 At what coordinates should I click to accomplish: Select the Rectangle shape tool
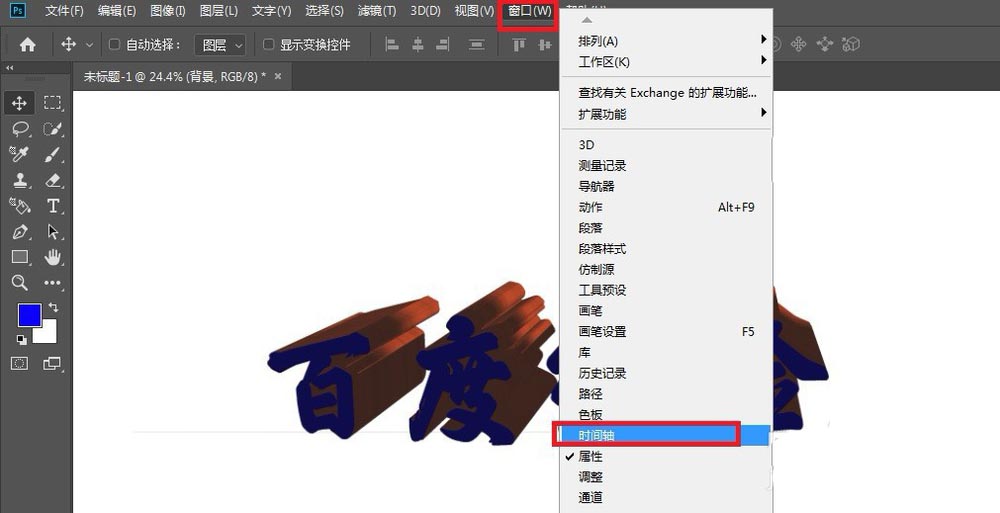click(20, 256)
